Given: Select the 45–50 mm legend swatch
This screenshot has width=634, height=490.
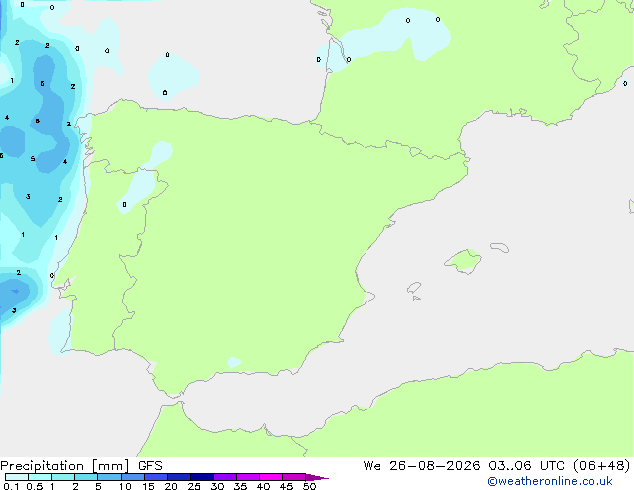Looking at the screenshot, I should point(294,477).
